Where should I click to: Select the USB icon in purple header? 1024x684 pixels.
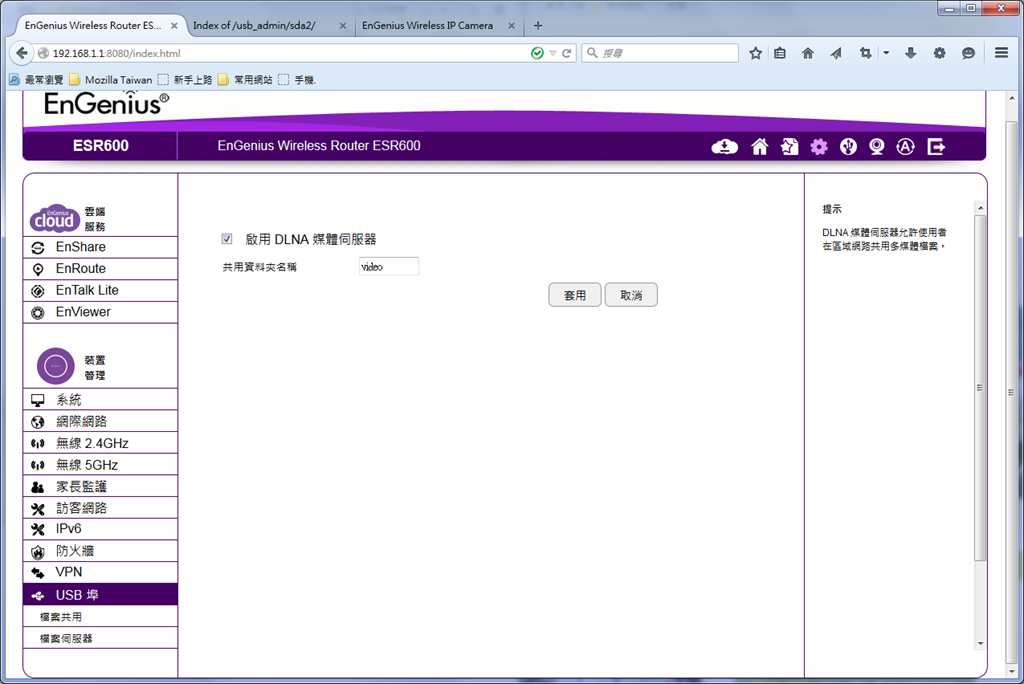click(x=848, y=147)
